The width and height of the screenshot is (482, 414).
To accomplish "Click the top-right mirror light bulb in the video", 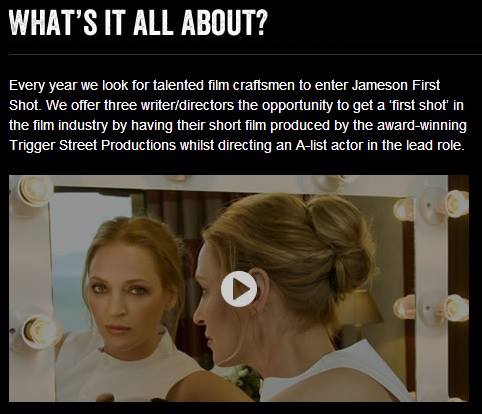I will [x=454, y=202].
